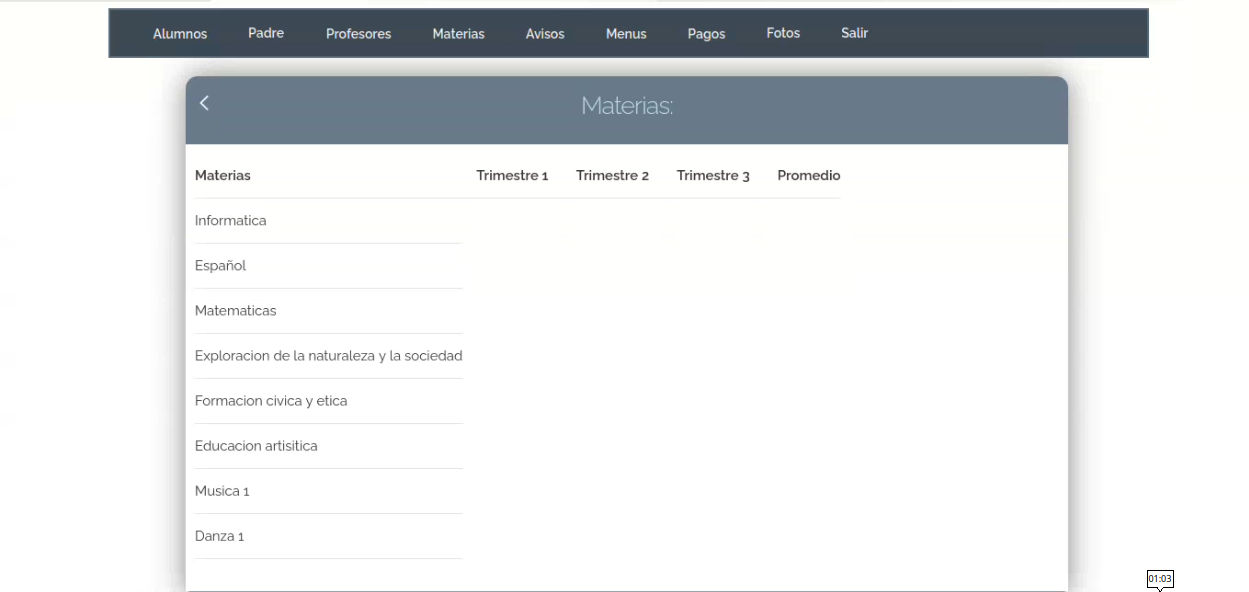Select the Danza 1 subject
The width and height of the screenshot is (1249, 592).
[220, 536]
